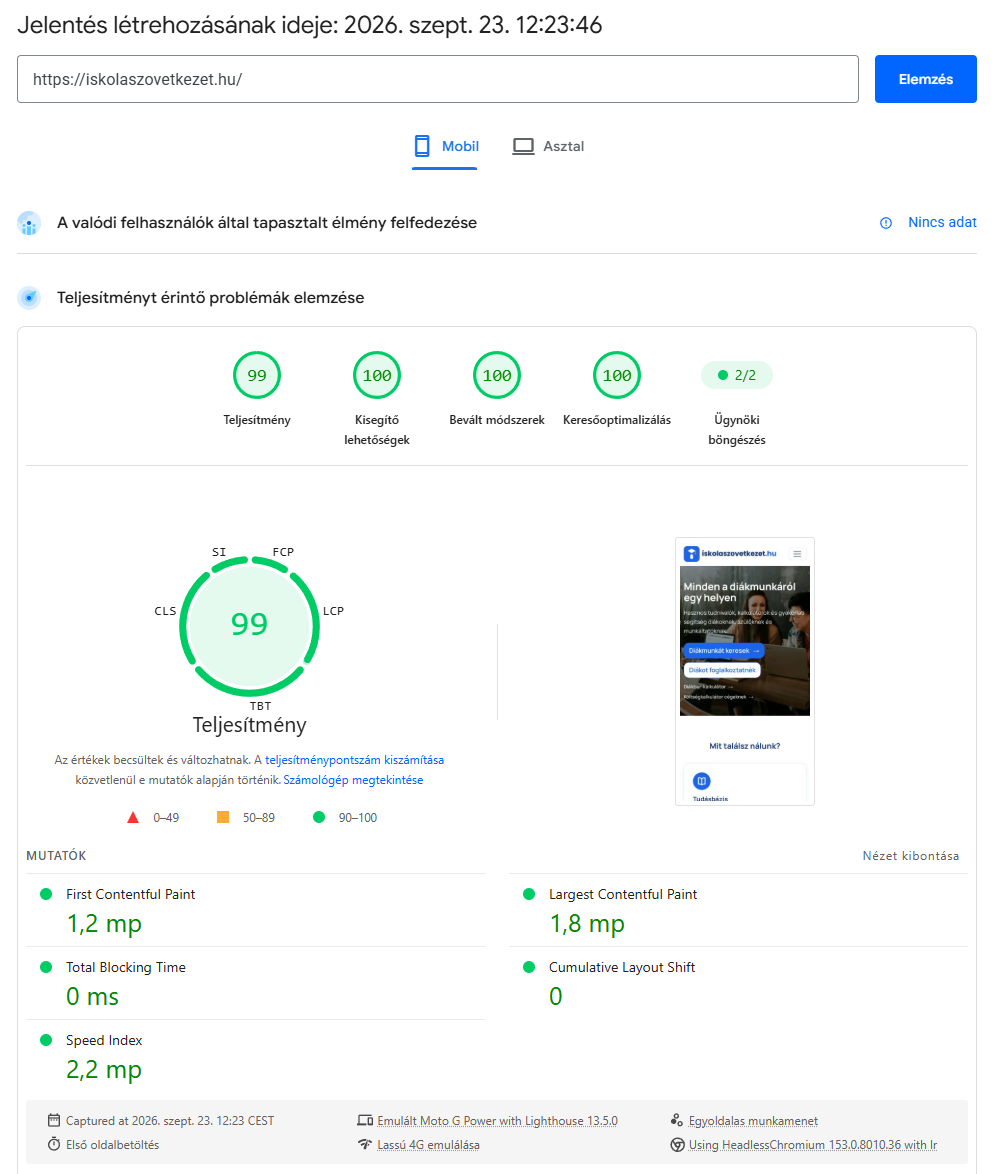Click the Captured at 2026. szept. 23. text
This screenshot has height=1174, width=995.
click(170, 1121)
